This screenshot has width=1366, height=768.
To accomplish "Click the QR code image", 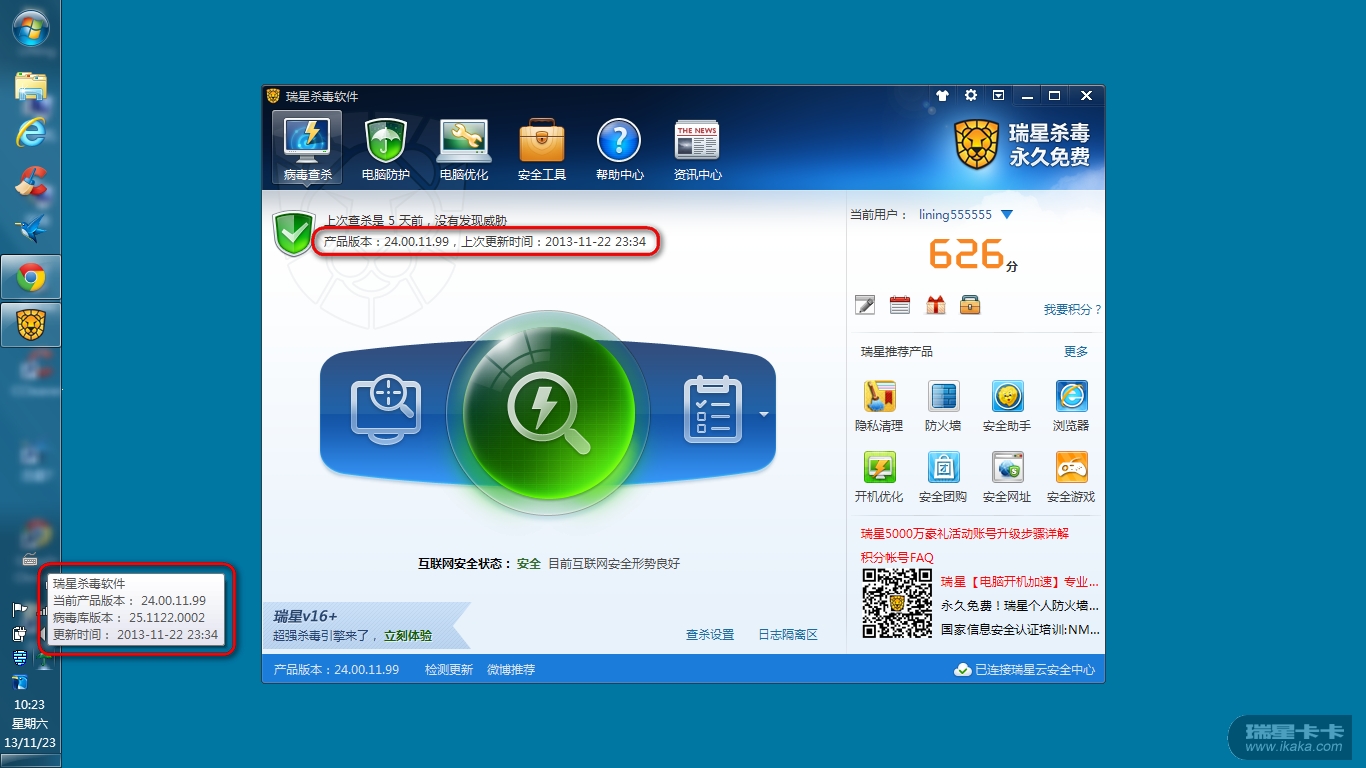I will (x=898, y=603).
